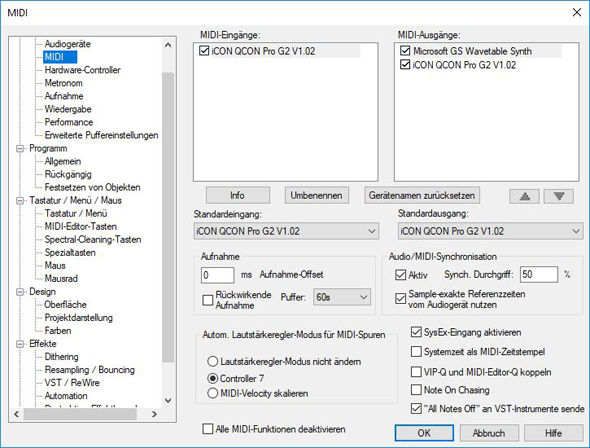The width and height of the screenshot is (590, 448).
Task: Select MIDI-Velocity skalieren radio option
Action: [213, 393]
